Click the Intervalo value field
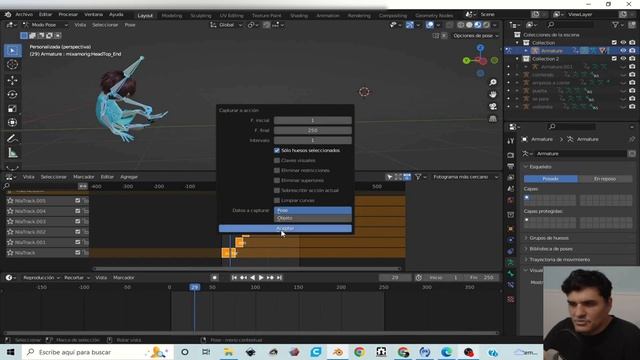This screenshot has width=640, height=360. click(313, 140)
